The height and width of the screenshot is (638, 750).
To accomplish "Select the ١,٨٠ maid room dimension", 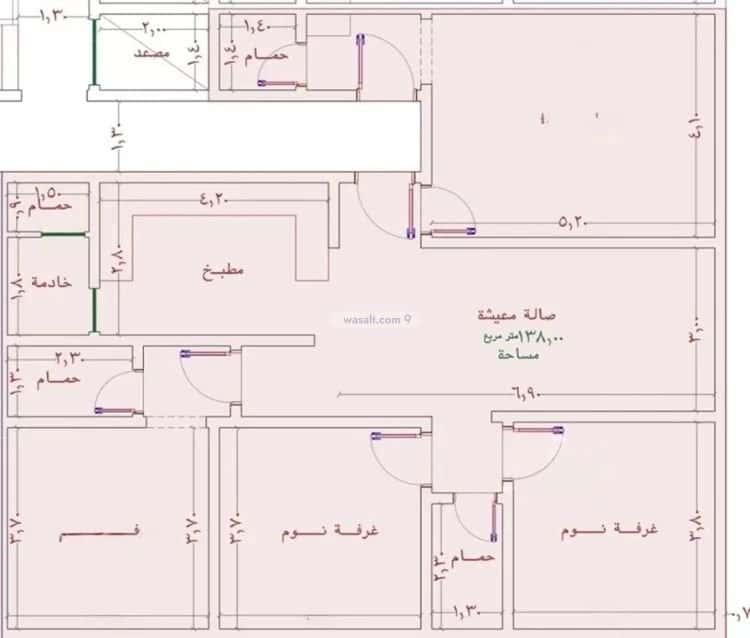I will 16,287.
